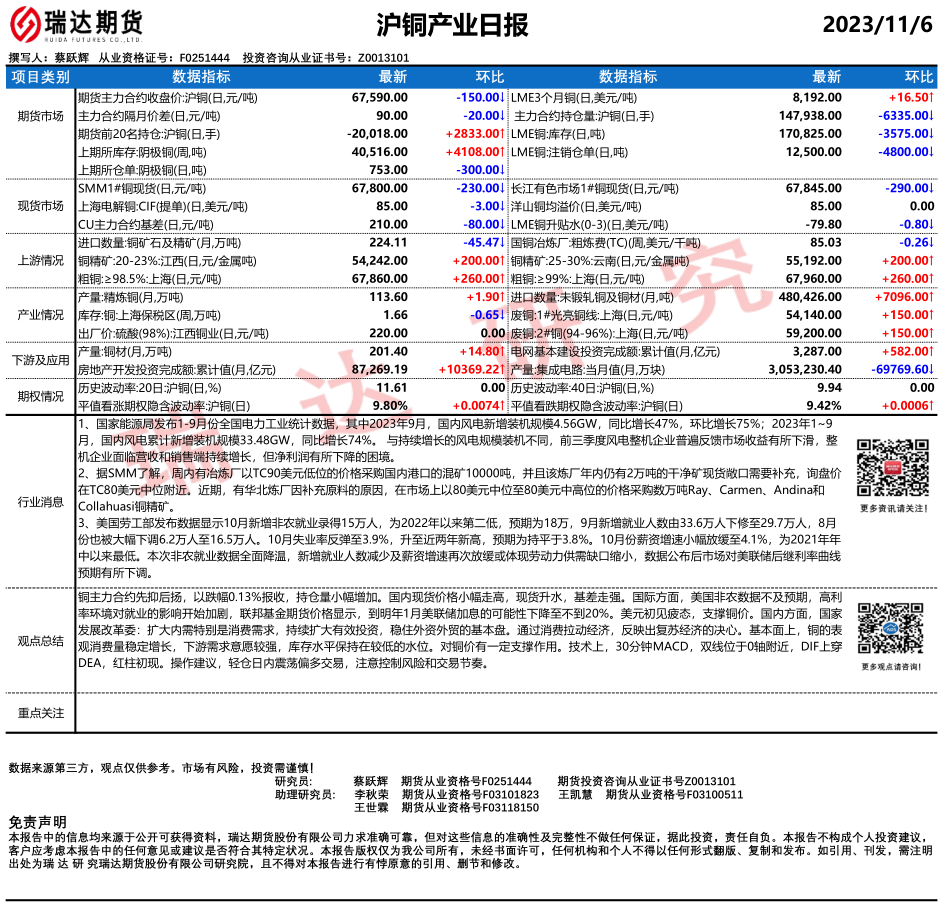Select the 期货市场 category row label
Screen dimensions: 942x906
40,116
